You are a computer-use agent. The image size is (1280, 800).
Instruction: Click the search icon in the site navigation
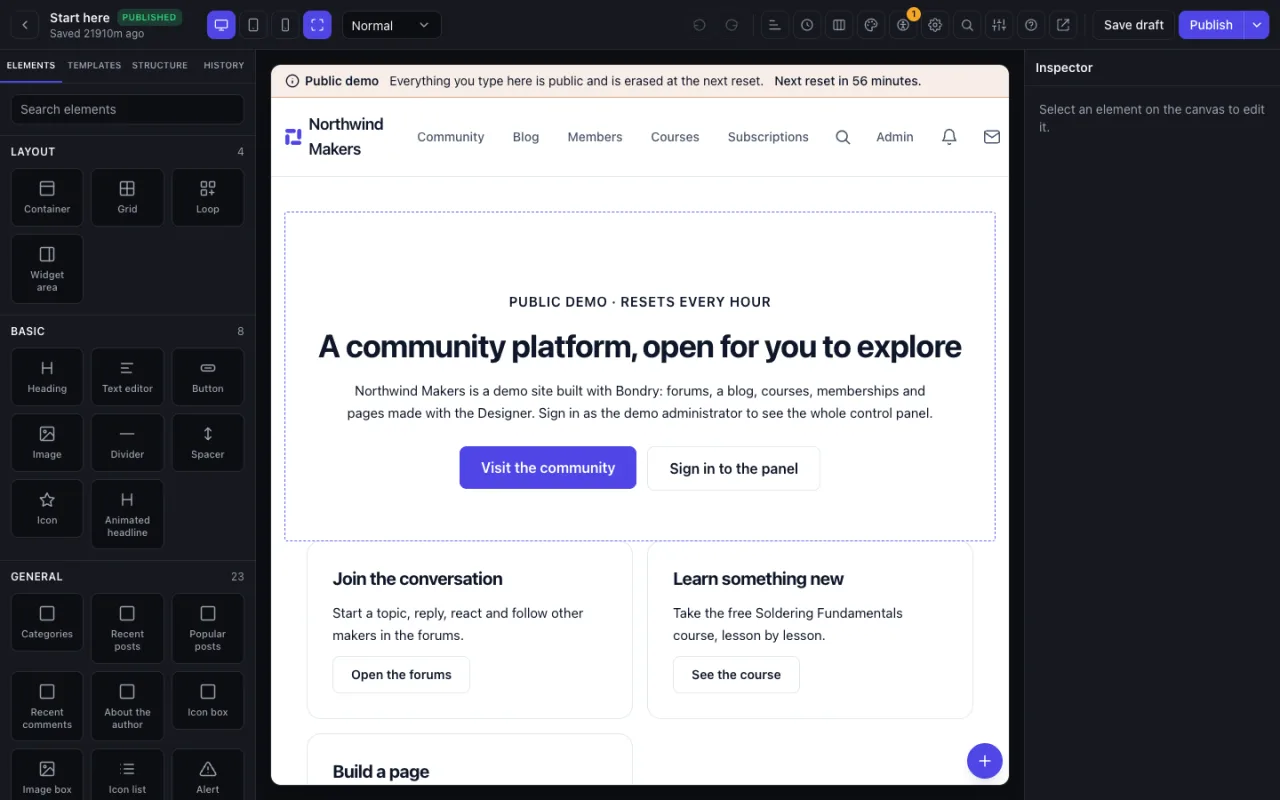(x=843, y=137)
